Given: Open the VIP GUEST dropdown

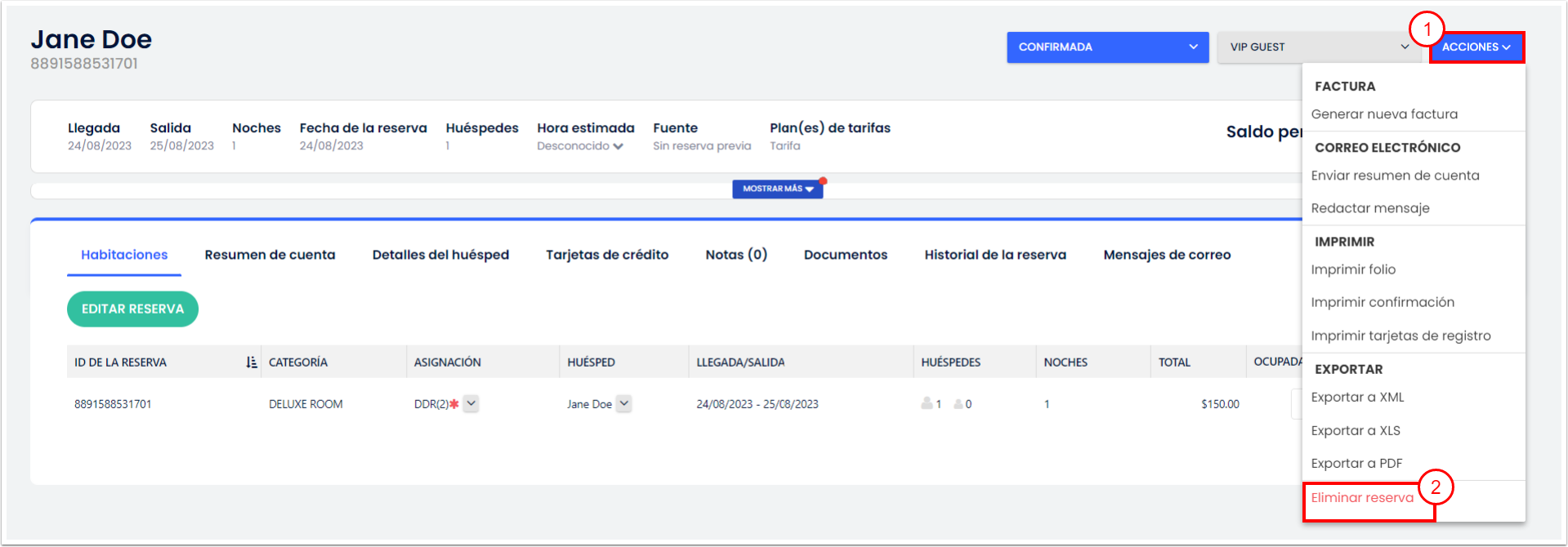Looking at the screenshot, I should [1319, 47].
